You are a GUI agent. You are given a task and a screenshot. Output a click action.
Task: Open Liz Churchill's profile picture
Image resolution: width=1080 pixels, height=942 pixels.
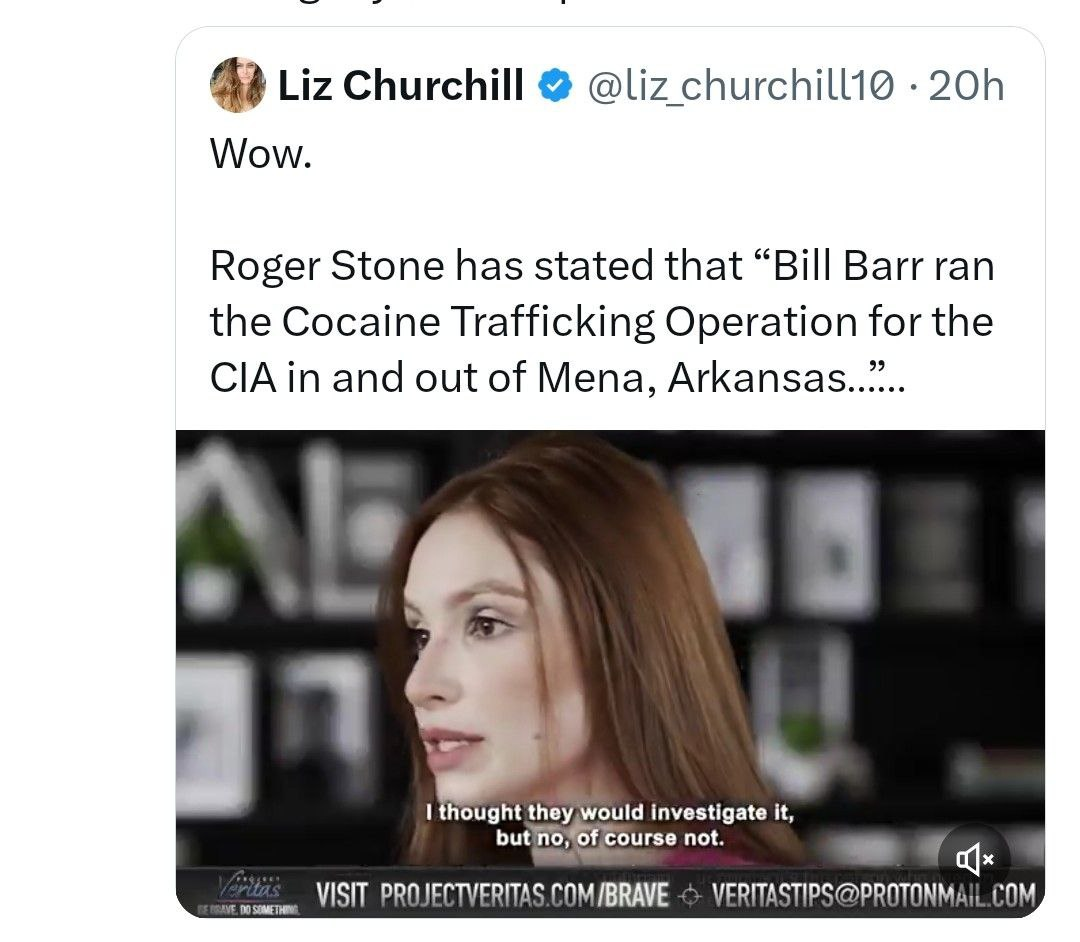pyautogui.click(x=237, y=86)
